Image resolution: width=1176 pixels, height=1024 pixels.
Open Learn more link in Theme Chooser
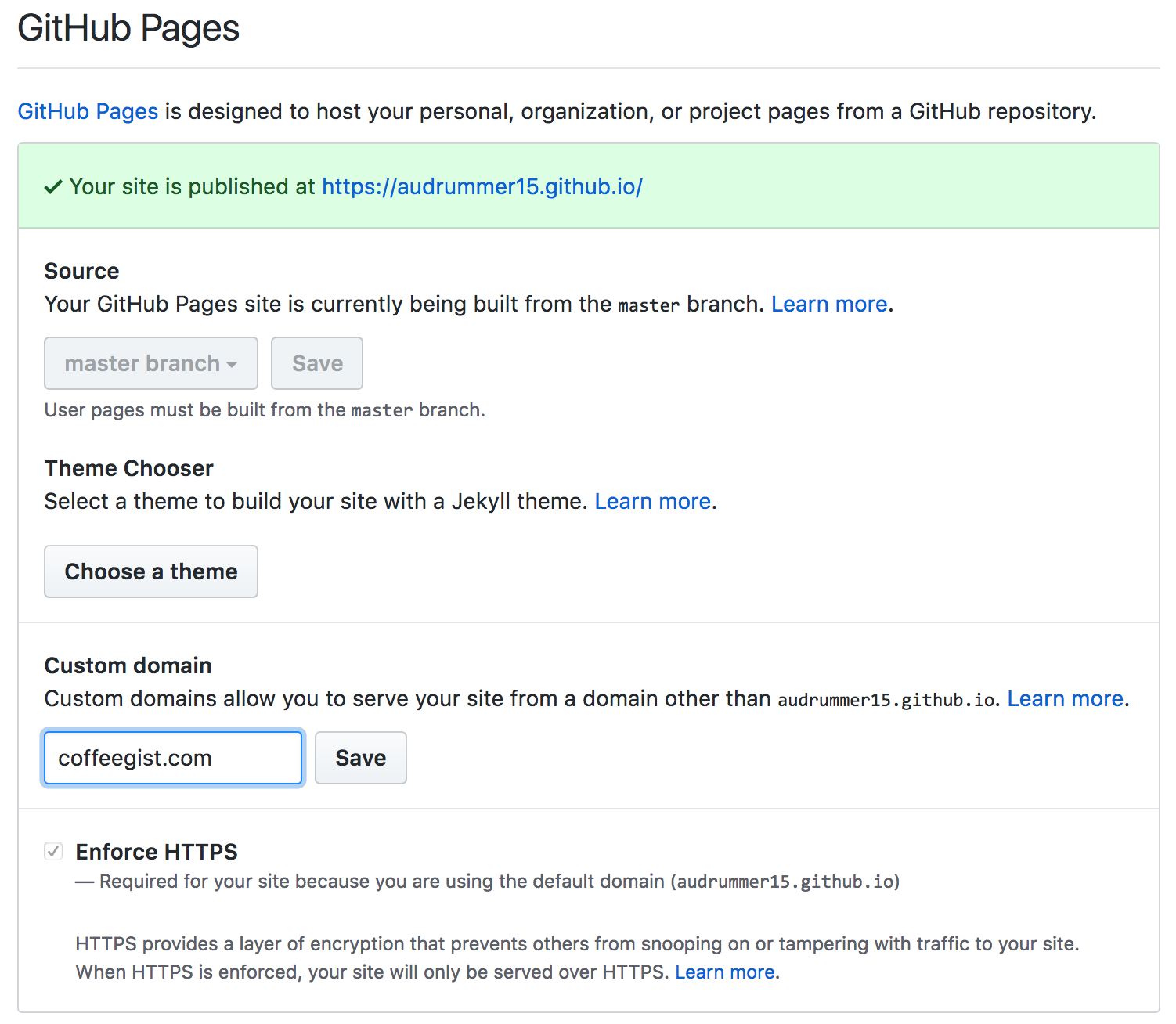pos(653,501)
